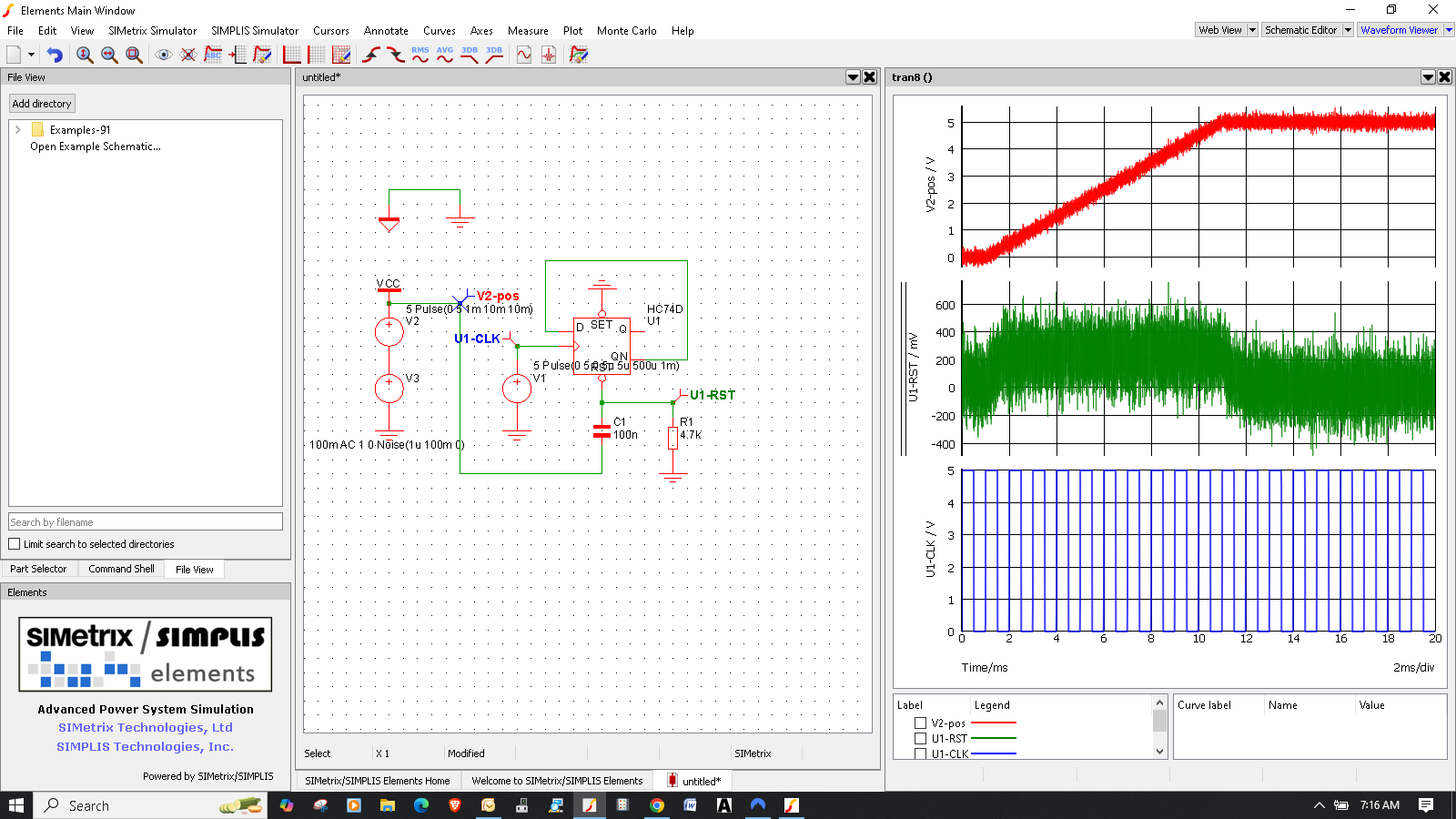Open Welcome to SIMetrix/SIMPLIS Elements tab
The image size is (1456, 819).
pyautogui.click(x=557, y=781)
